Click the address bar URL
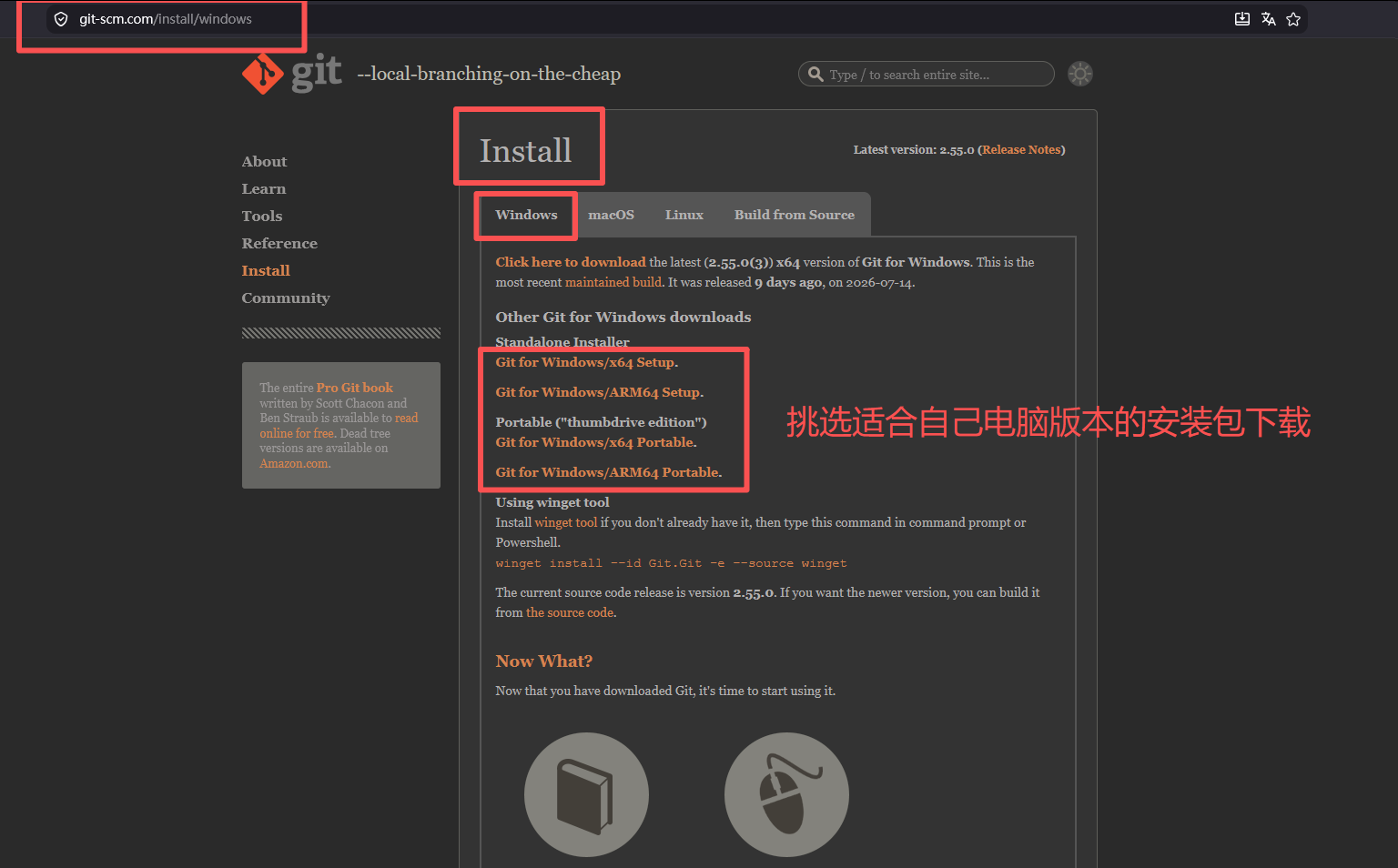 coord(166,19)
